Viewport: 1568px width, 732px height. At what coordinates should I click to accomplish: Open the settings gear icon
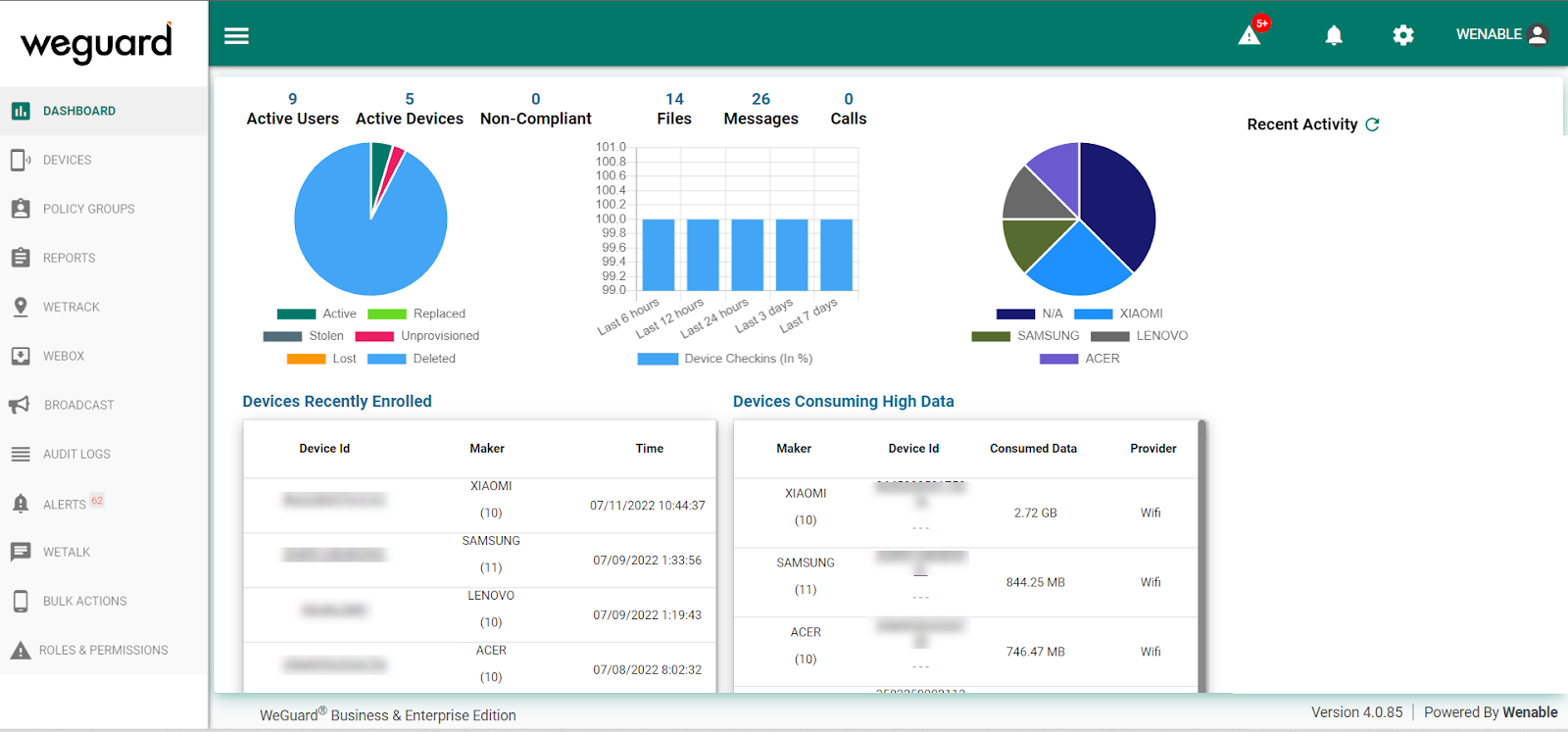pyautogui.click(x=1403, y=35)
